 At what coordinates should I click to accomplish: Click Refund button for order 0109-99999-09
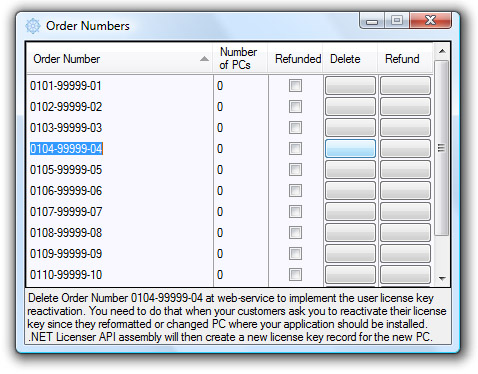405,254
